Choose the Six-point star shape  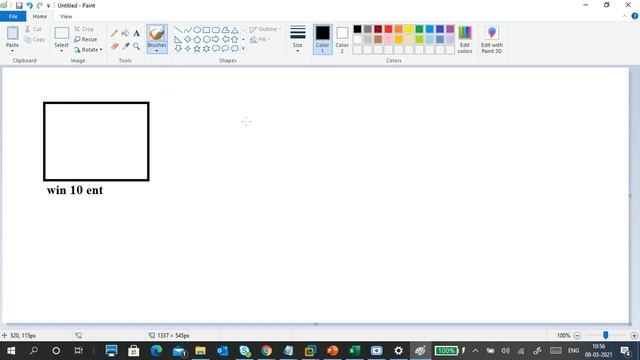click(x=207, y=49)
